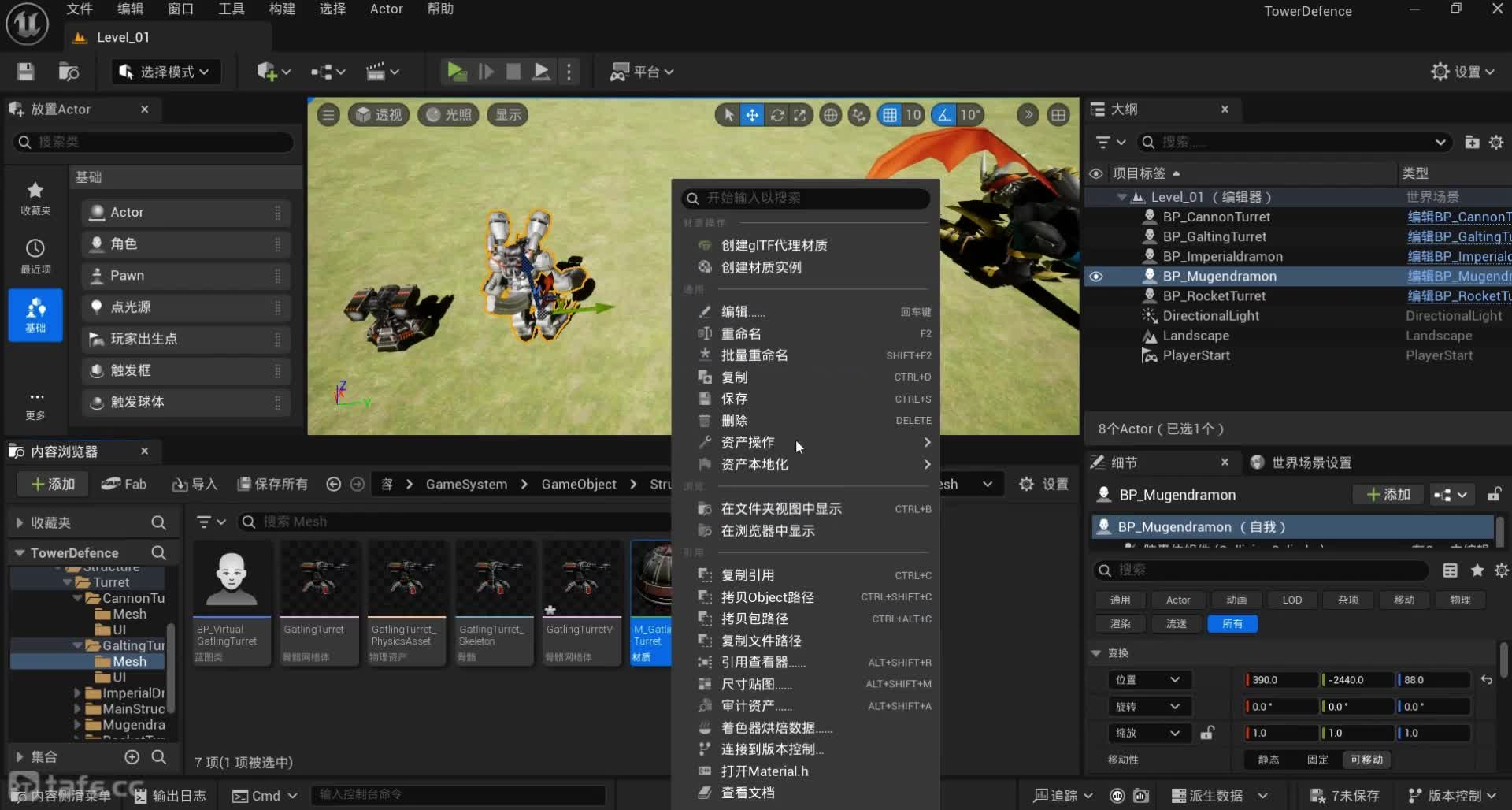This screenshot has height=810, width=1512.
Task: Choose Create Material Instance from context menu
Action: pos(761,267)
